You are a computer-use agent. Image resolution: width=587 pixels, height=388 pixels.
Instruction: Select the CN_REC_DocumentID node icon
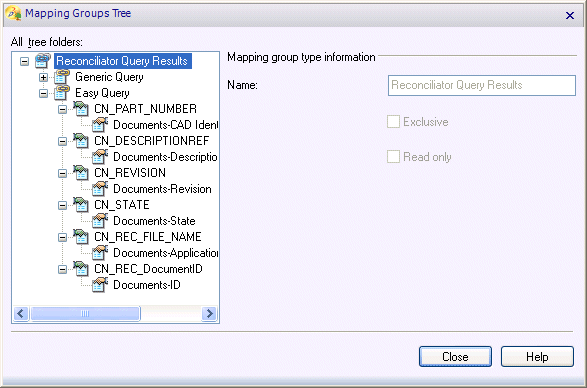coord(81,269)
